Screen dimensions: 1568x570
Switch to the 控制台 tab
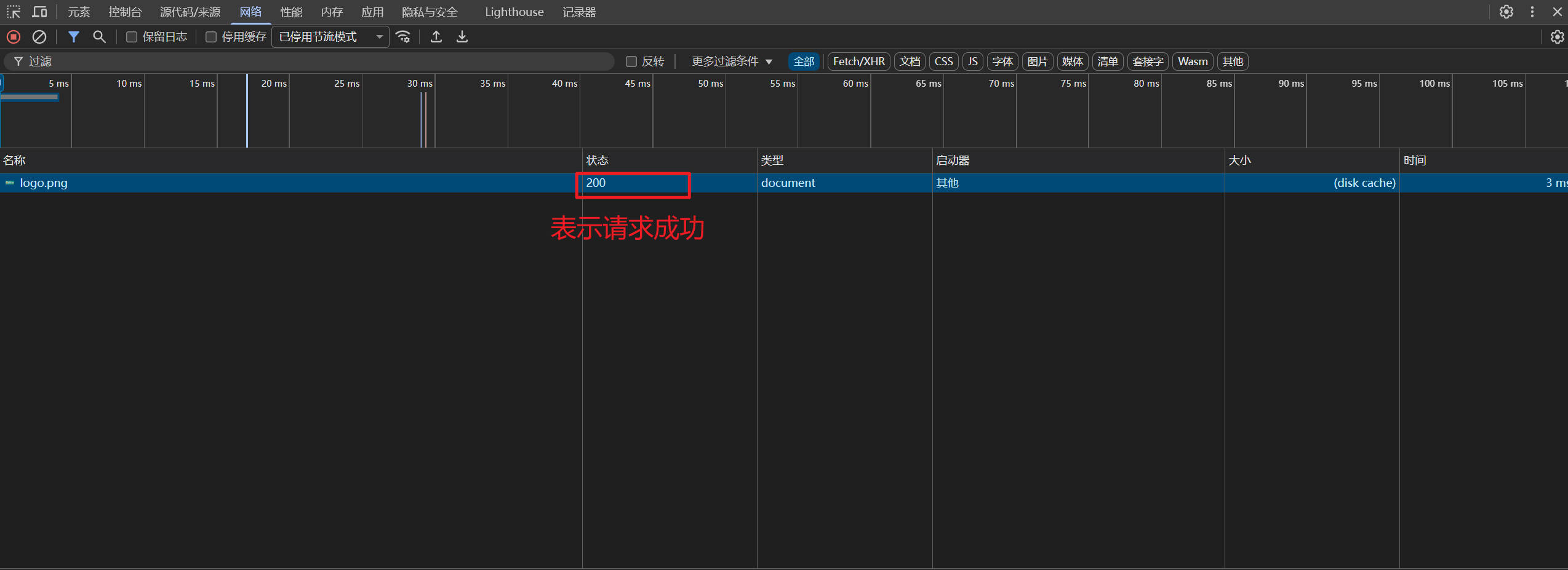(125, 12)
